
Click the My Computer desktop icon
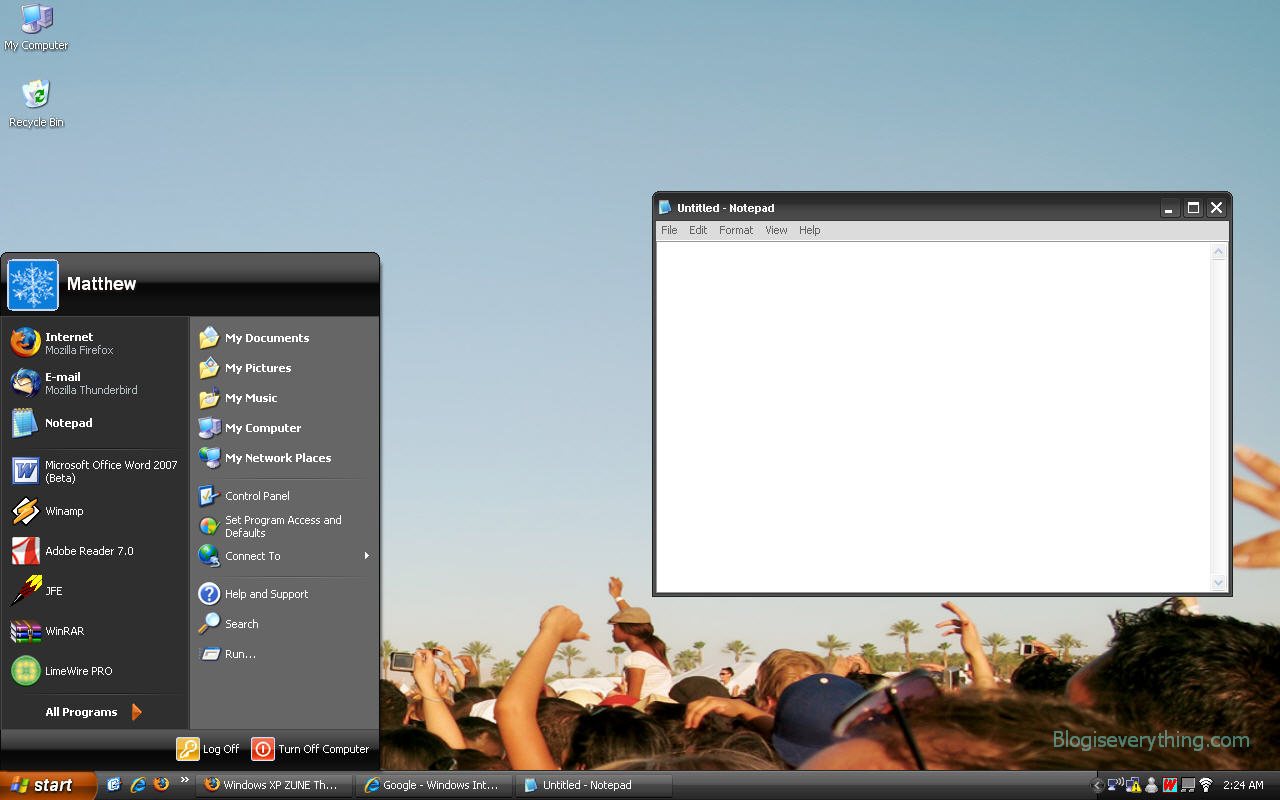coord(36,27)
